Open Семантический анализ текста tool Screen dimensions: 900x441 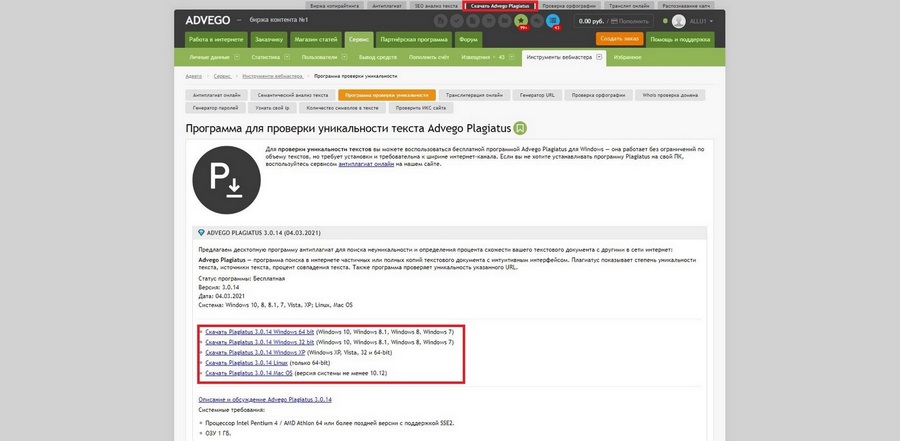point(293,95)
